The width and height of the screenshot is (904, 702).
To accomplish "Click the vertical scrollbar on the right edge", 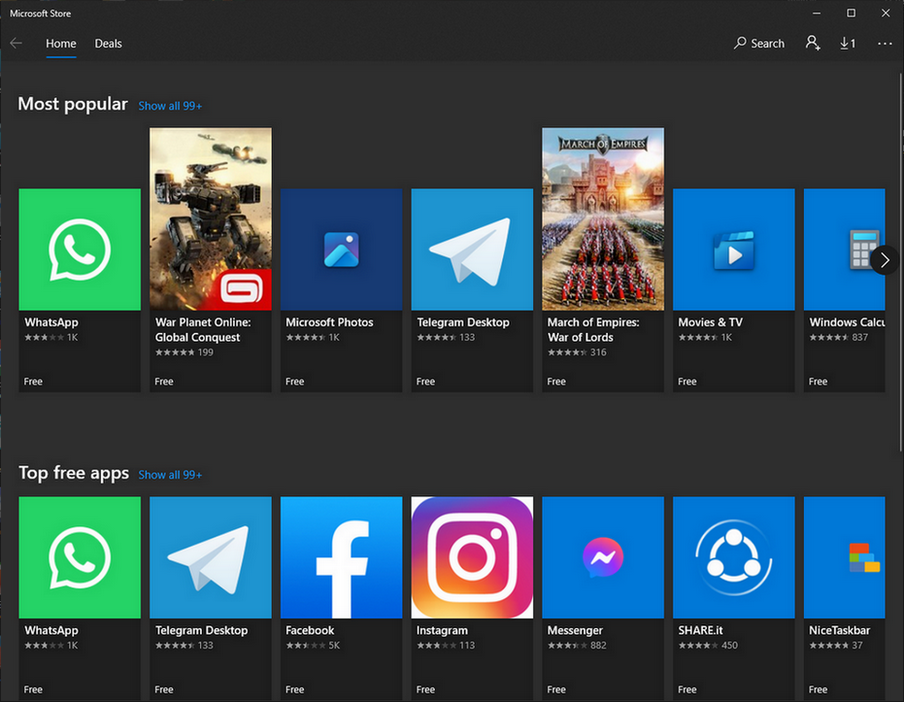I will tap(901, 263).
